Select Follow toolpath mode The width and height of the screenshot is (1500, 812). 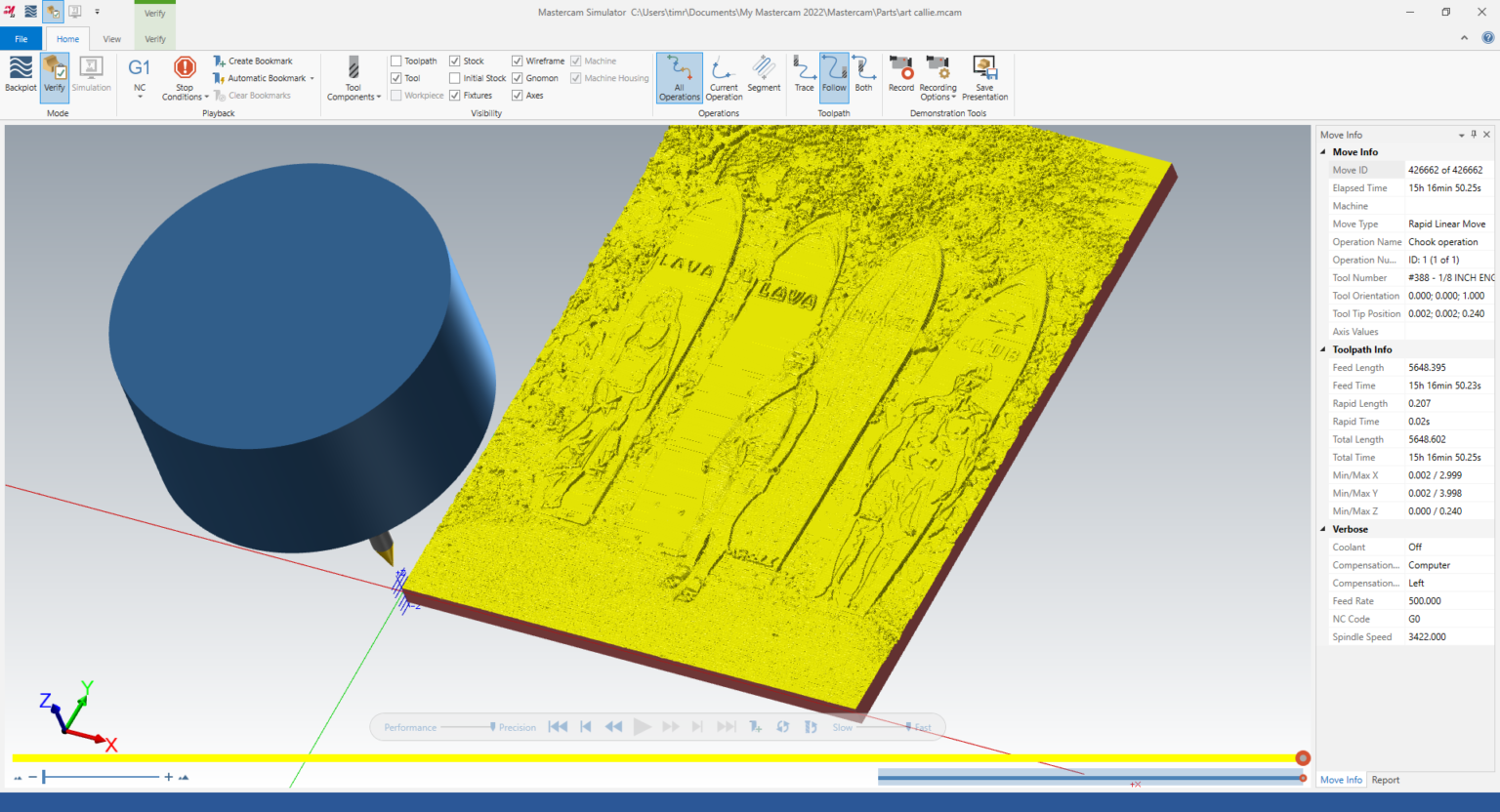click(834, 76)
